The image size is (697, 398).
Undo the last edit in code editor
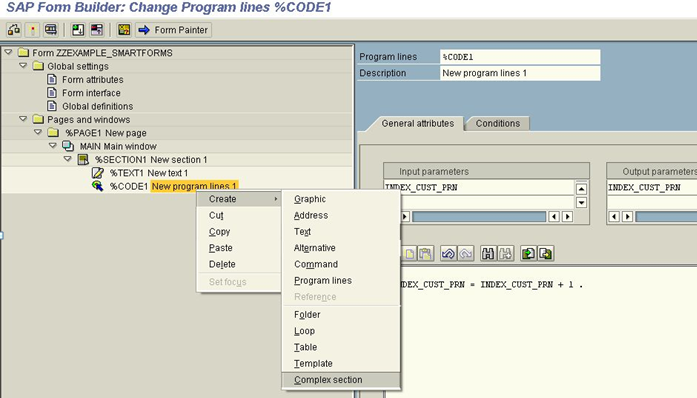(448, 253)
